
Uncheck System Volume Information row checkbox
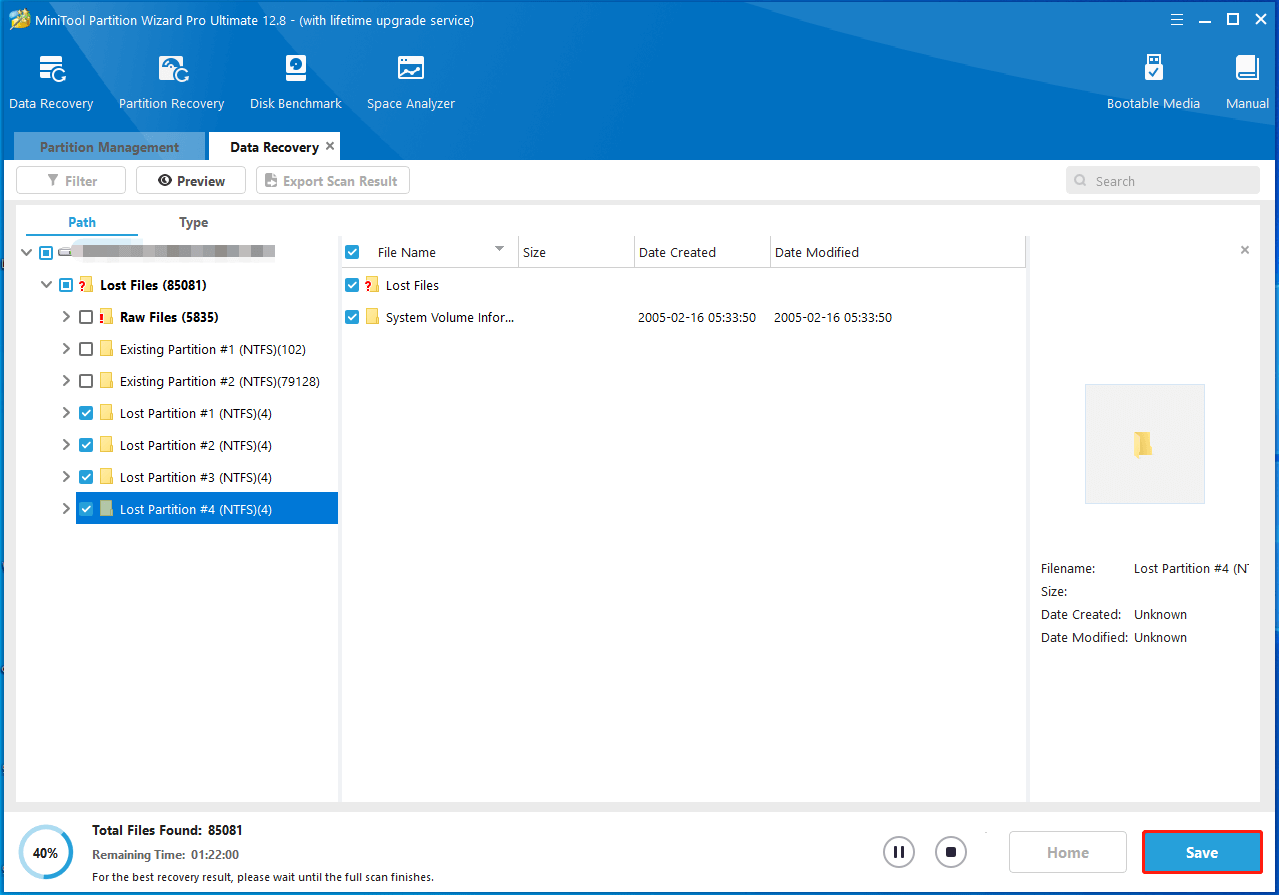(352, 317)
